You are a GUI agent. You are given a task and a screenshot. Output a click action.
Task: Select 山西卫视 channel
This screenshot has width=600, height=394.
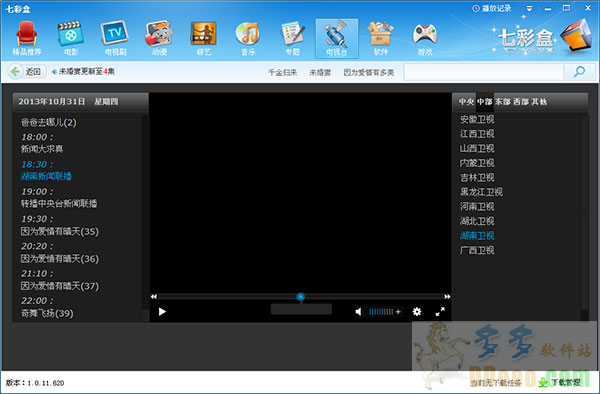tap(477, 148)
